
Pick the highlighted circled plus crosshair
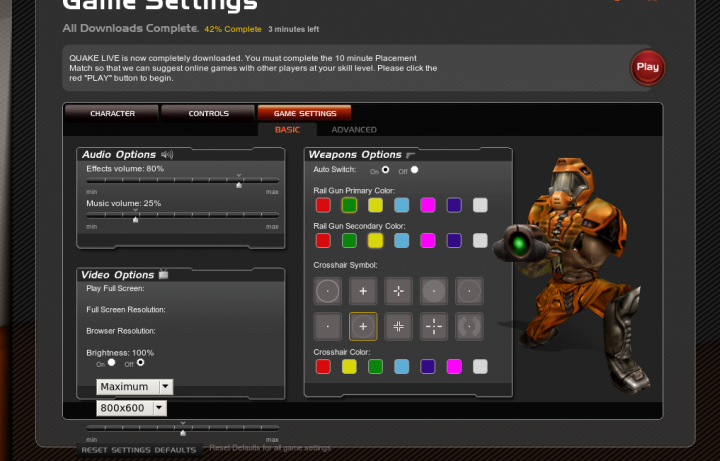pyautogui.click(x=363, y=326)
